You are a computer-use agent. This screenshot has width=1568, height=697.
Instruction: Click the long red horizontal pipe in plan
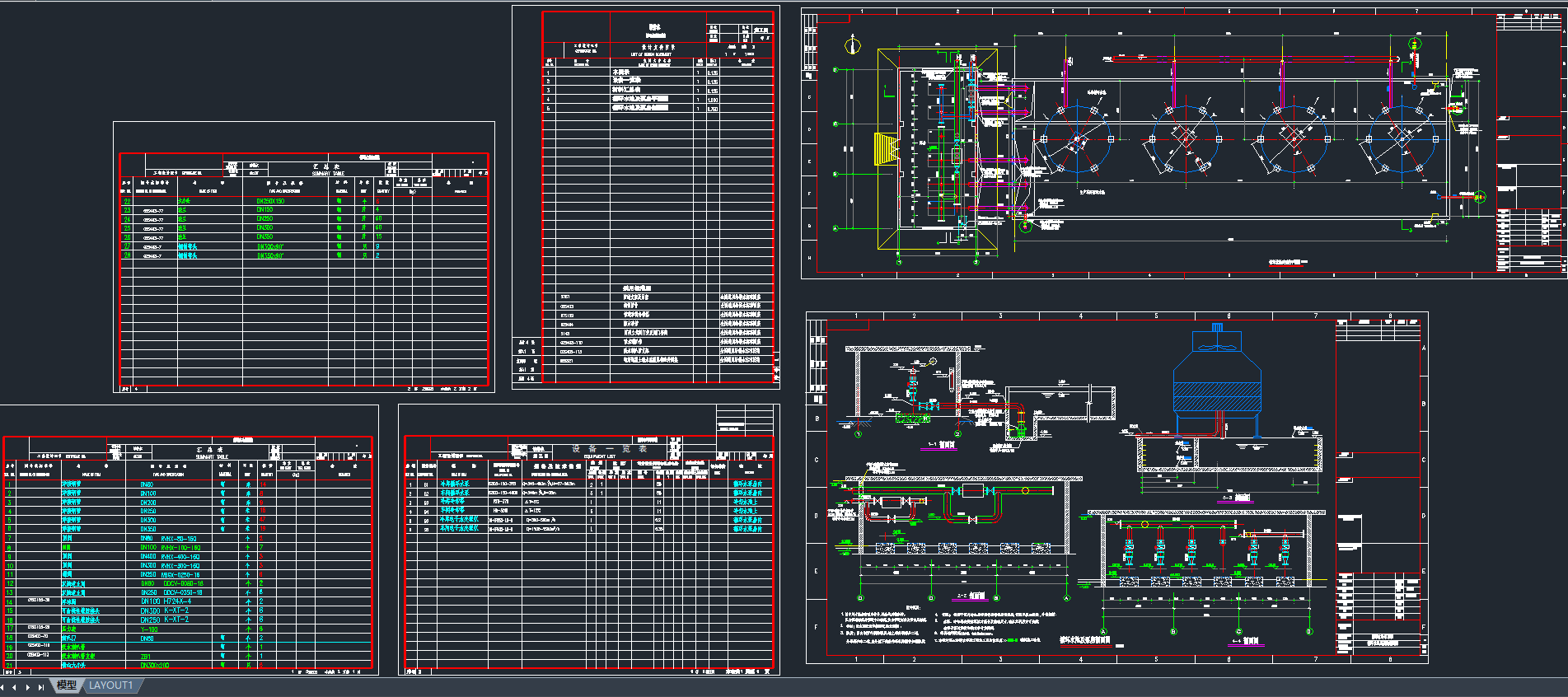pos(1252,58)
